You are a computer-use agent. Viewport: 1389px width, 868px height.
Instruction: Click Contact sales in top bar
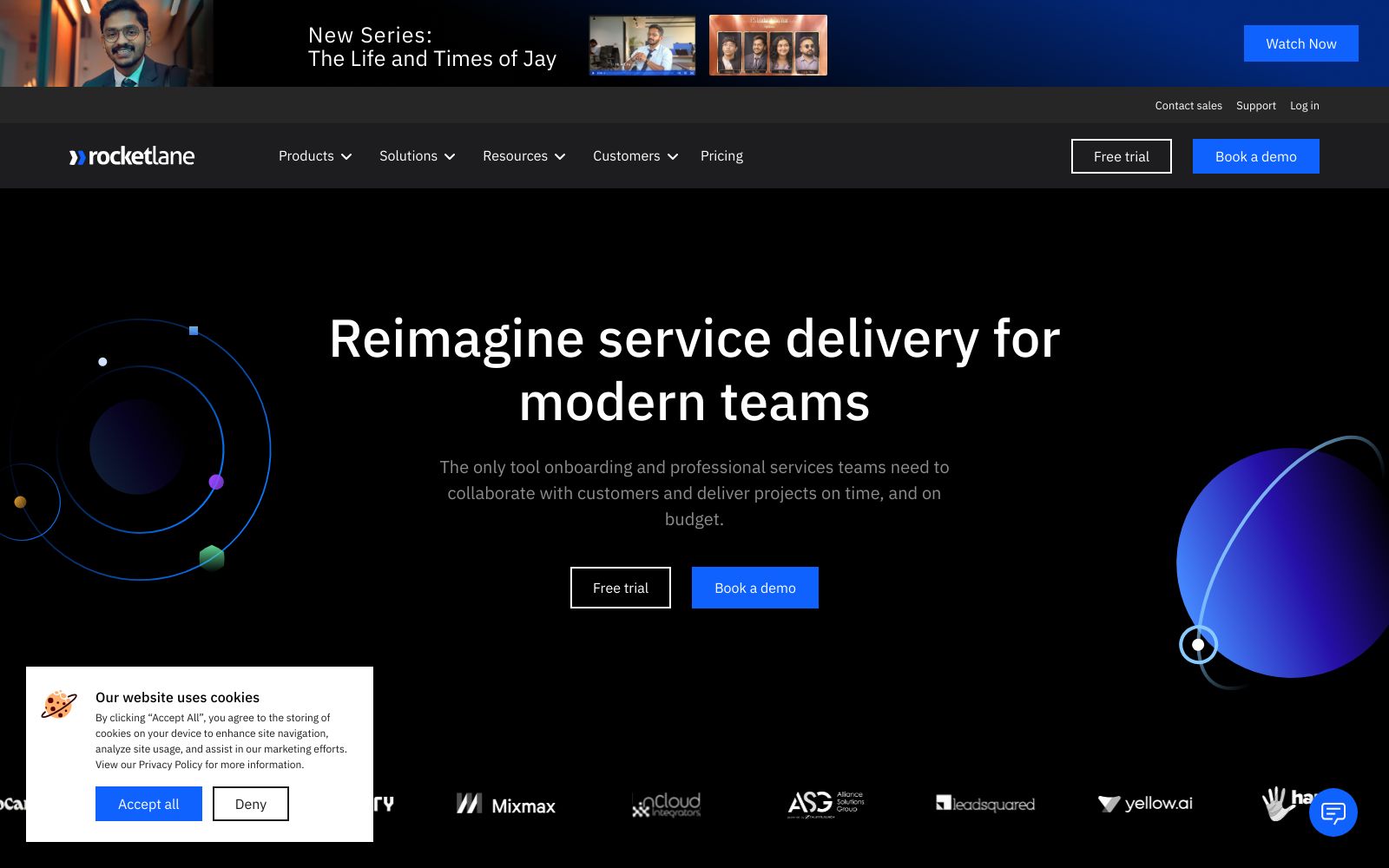pyautogui.click(x=1188, y=106)
